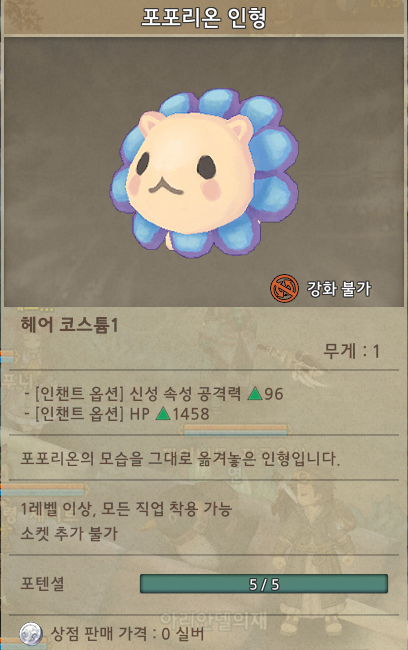Select the 신성 속성 공격력 enchant option line

[x=154, y=393]
